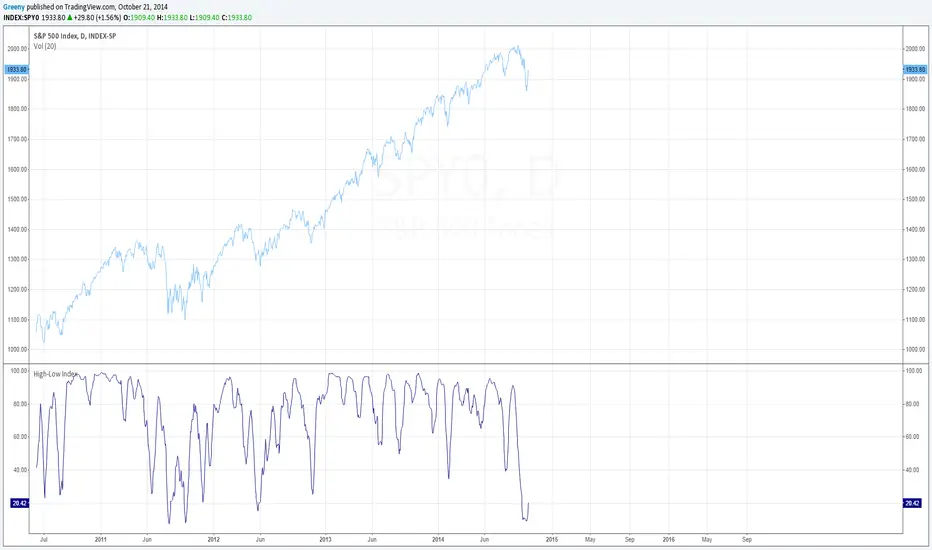Click the High-Low Index indicator label

pos(55,374)
